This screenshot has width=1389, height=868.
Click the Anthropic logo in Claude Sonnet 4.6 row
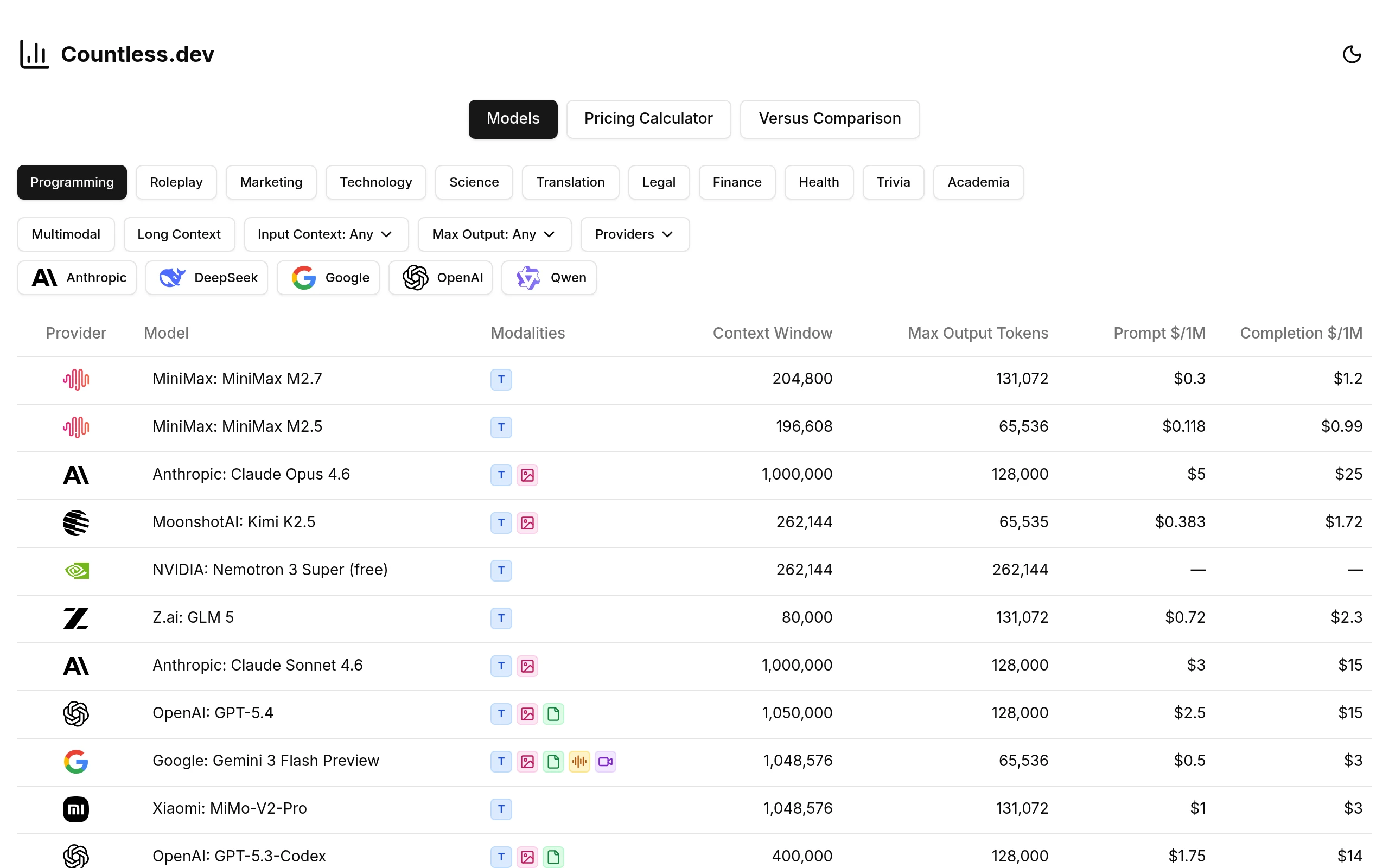76,665
